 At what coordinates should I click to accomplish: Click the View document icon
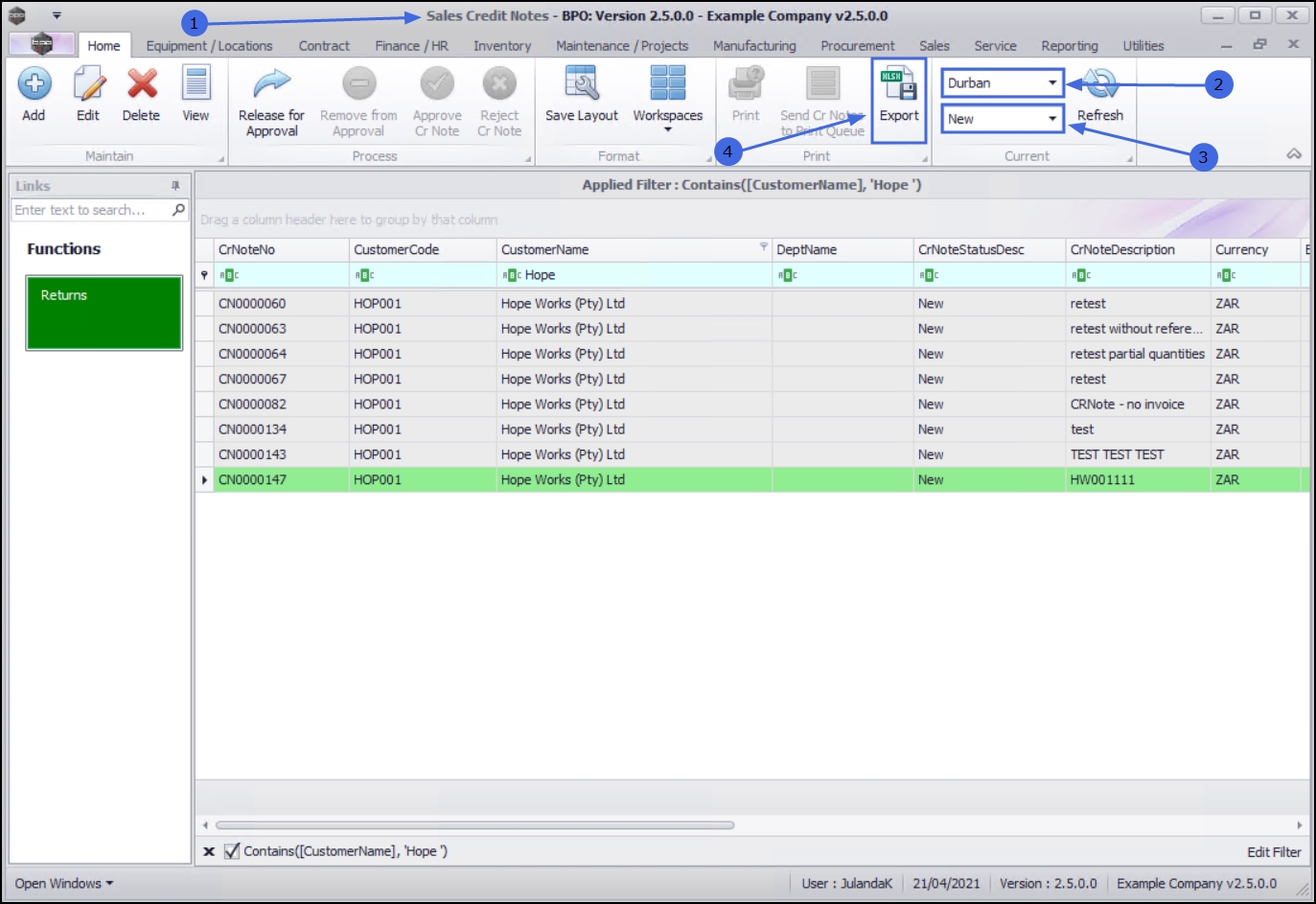coord(196,84)
